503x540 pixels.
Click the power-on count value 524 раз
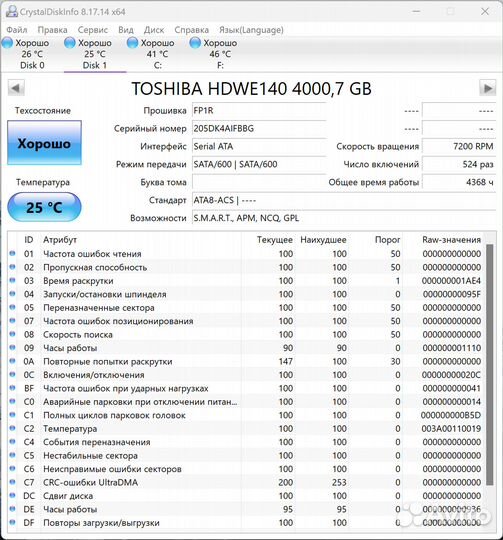pos(459,165)
